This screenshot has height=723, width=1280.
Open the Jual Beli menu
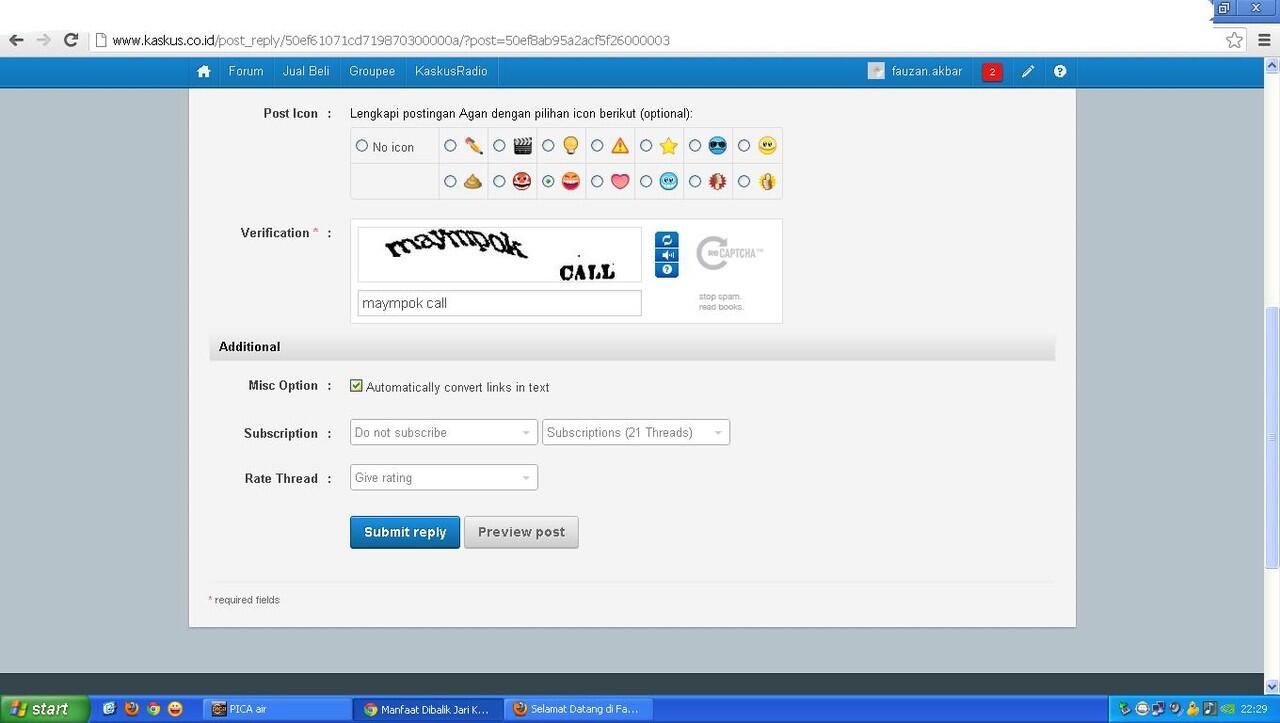pos(306,71)
